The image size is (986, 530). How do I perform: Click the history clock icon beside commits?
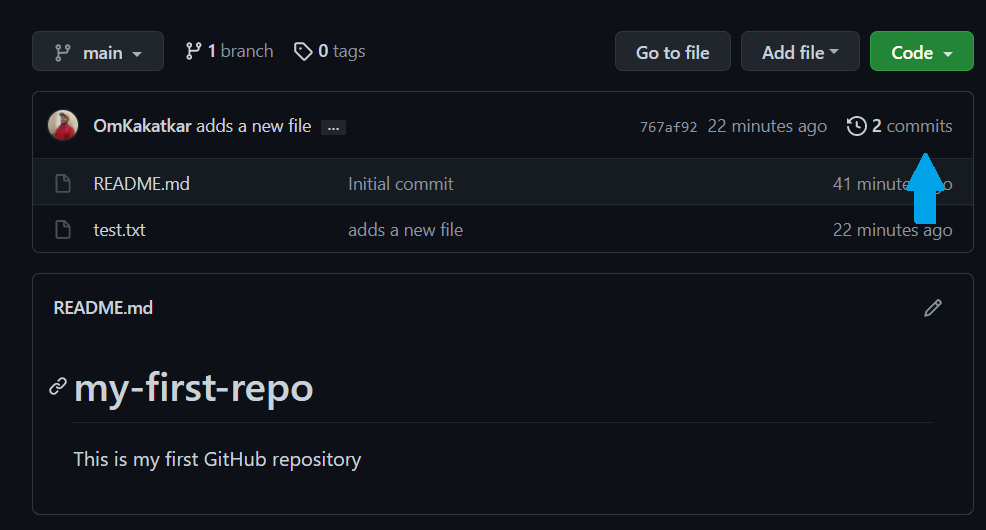coord(856,126)
